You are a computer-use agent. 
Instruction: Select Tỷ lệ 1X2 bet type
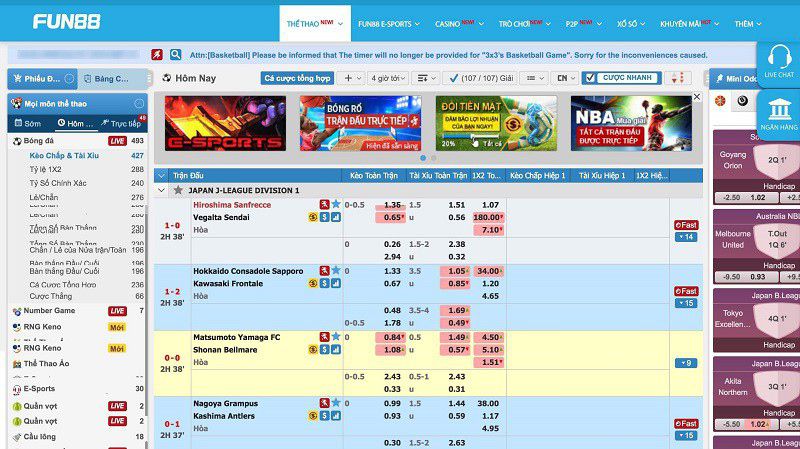coord(45,169)
